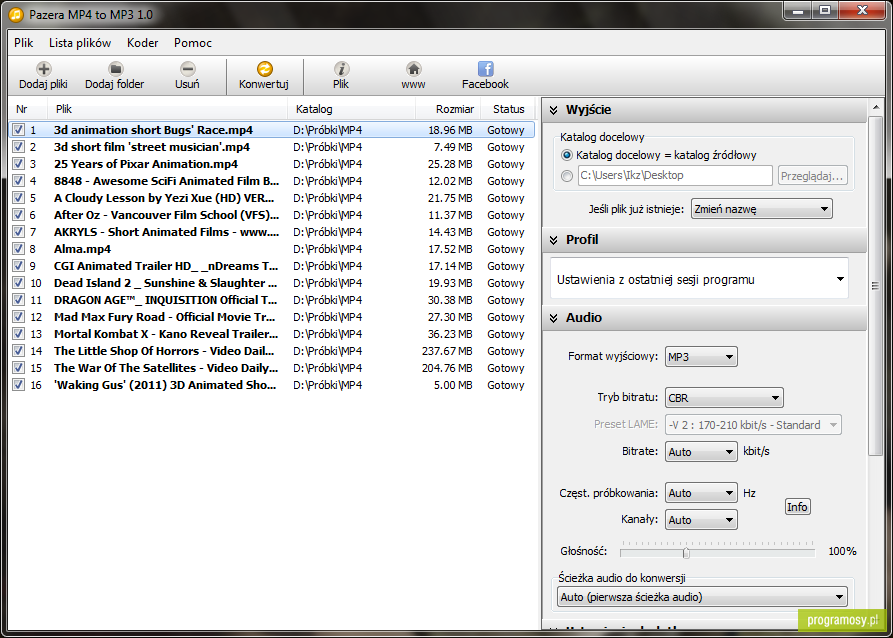Click the Dodaj pliki plus icon

[43, 69]
